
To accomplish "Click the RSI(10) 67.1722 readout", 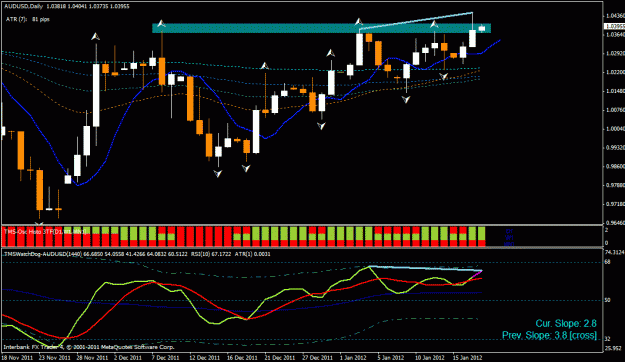I will click(x=211, y=254).
